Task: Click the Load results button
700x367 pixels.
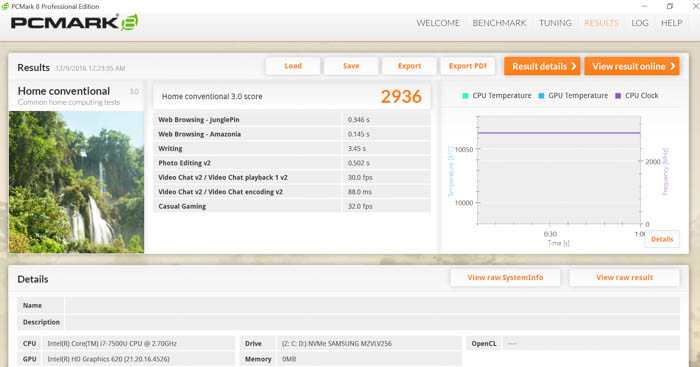Action: (293, 66)
